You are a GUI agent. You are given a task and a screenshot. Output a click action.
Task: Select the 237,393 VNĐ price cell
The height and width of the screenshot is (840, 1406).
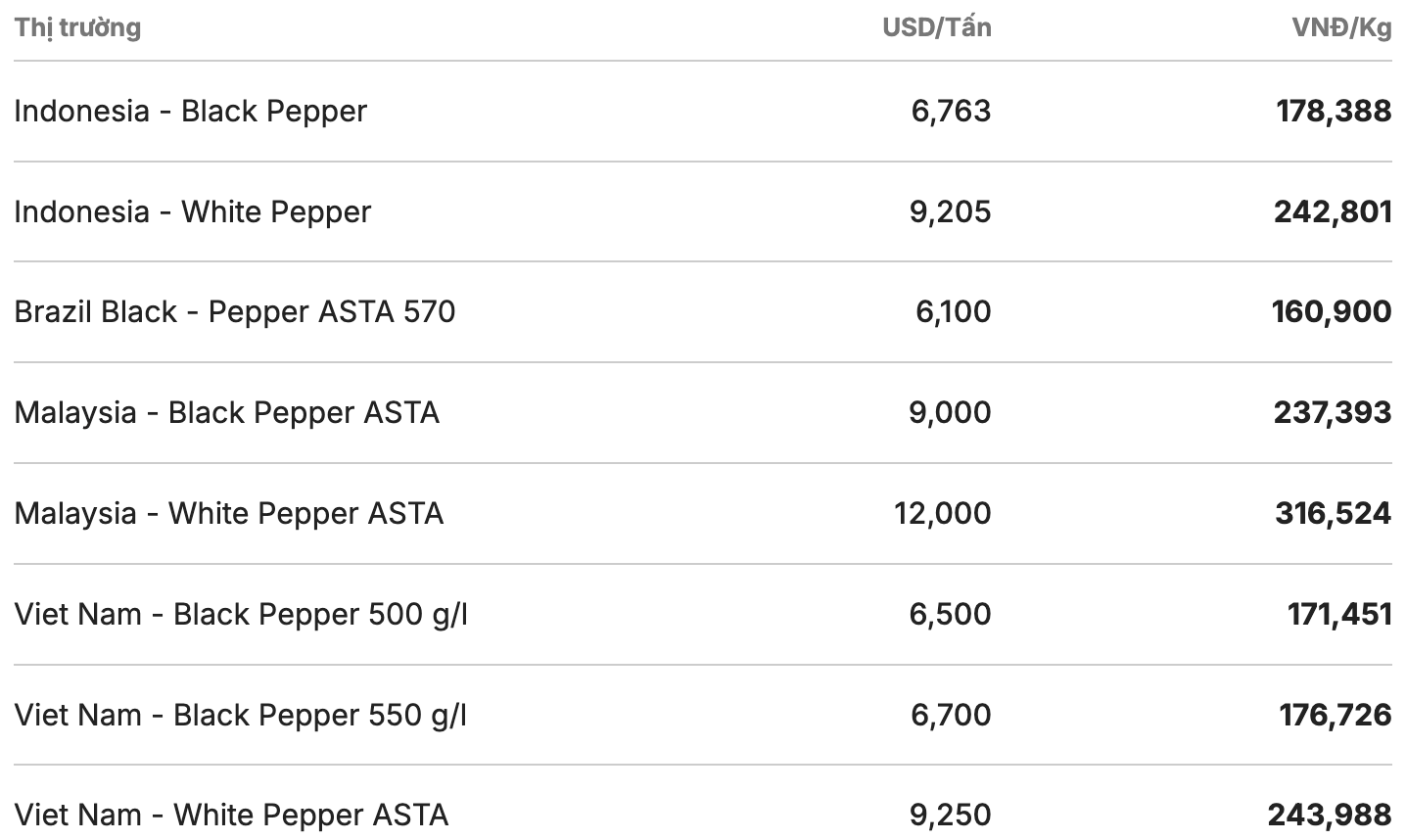point(1333,412)
